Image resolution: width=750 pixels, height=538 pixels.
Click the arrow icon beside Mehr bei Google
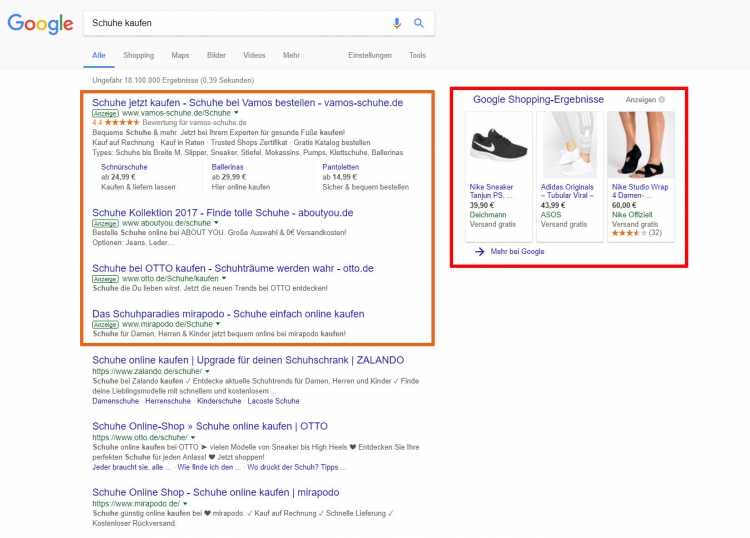(x=479, y=252)
